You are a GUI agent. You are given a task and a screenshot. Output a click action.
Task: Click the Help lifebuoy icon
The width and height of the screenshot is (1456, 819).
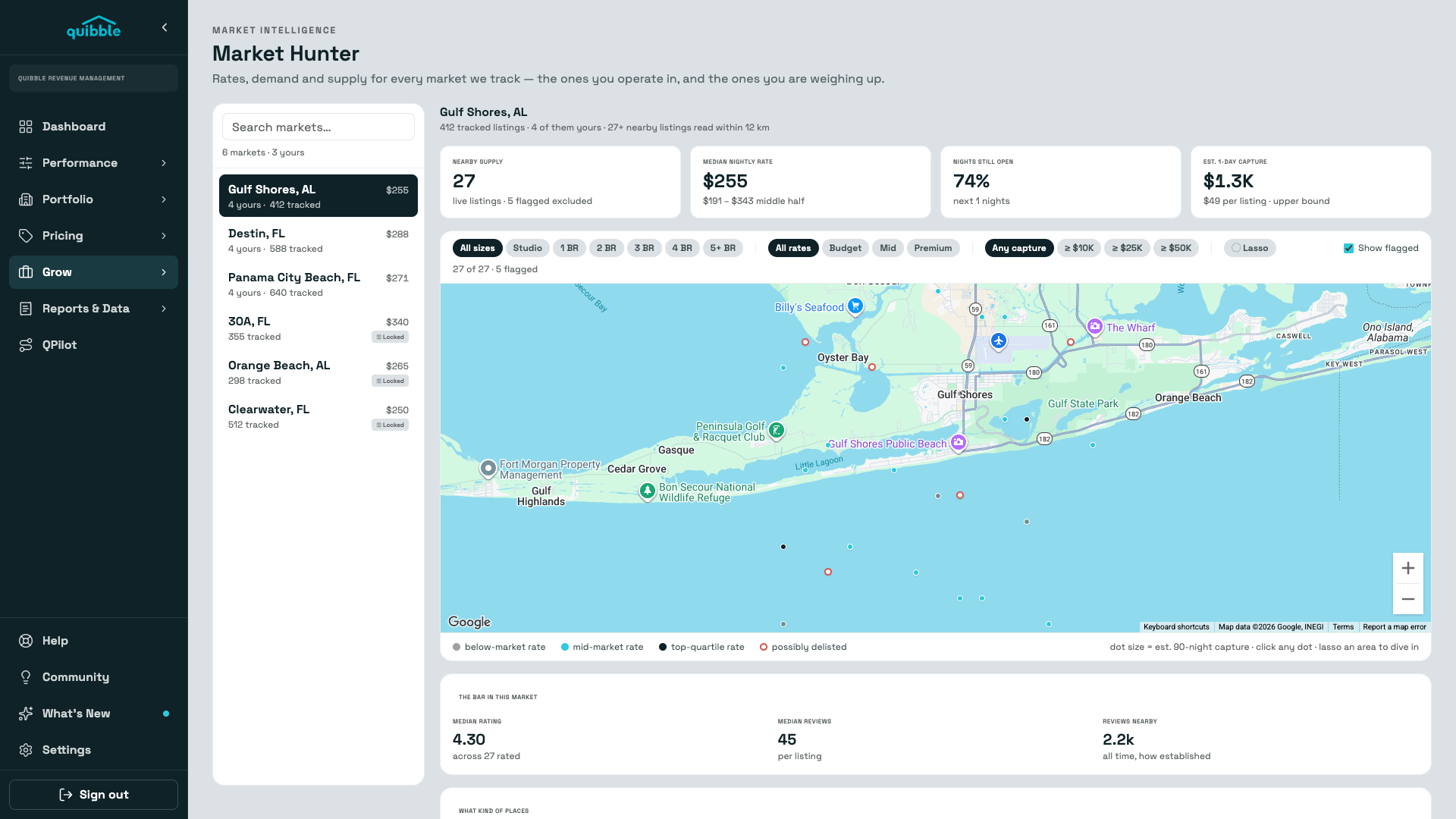pyautogui.click(x=26, y=641)
